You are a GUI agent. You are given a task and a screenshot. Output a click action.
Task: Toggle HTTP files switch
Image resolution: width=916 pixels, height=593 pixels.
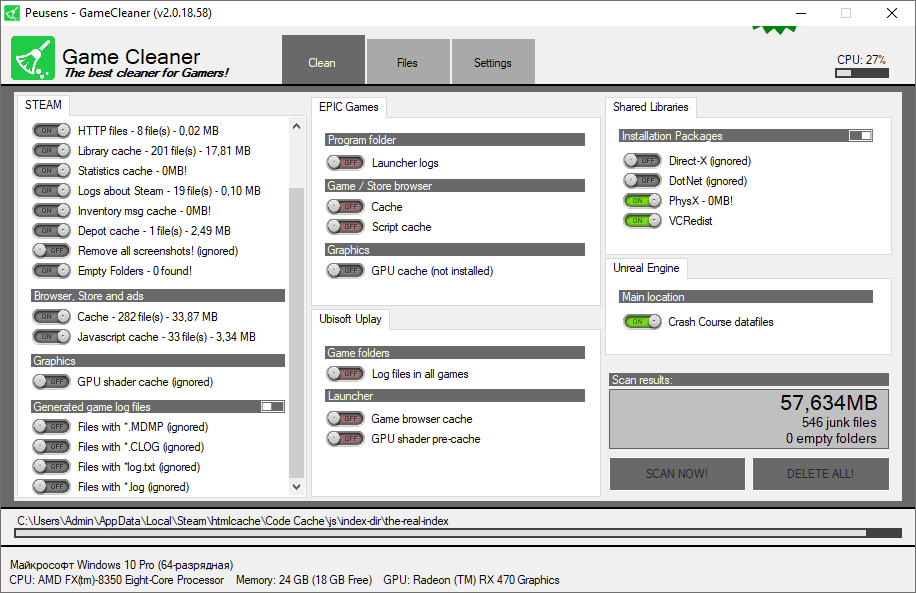(51, 131)
